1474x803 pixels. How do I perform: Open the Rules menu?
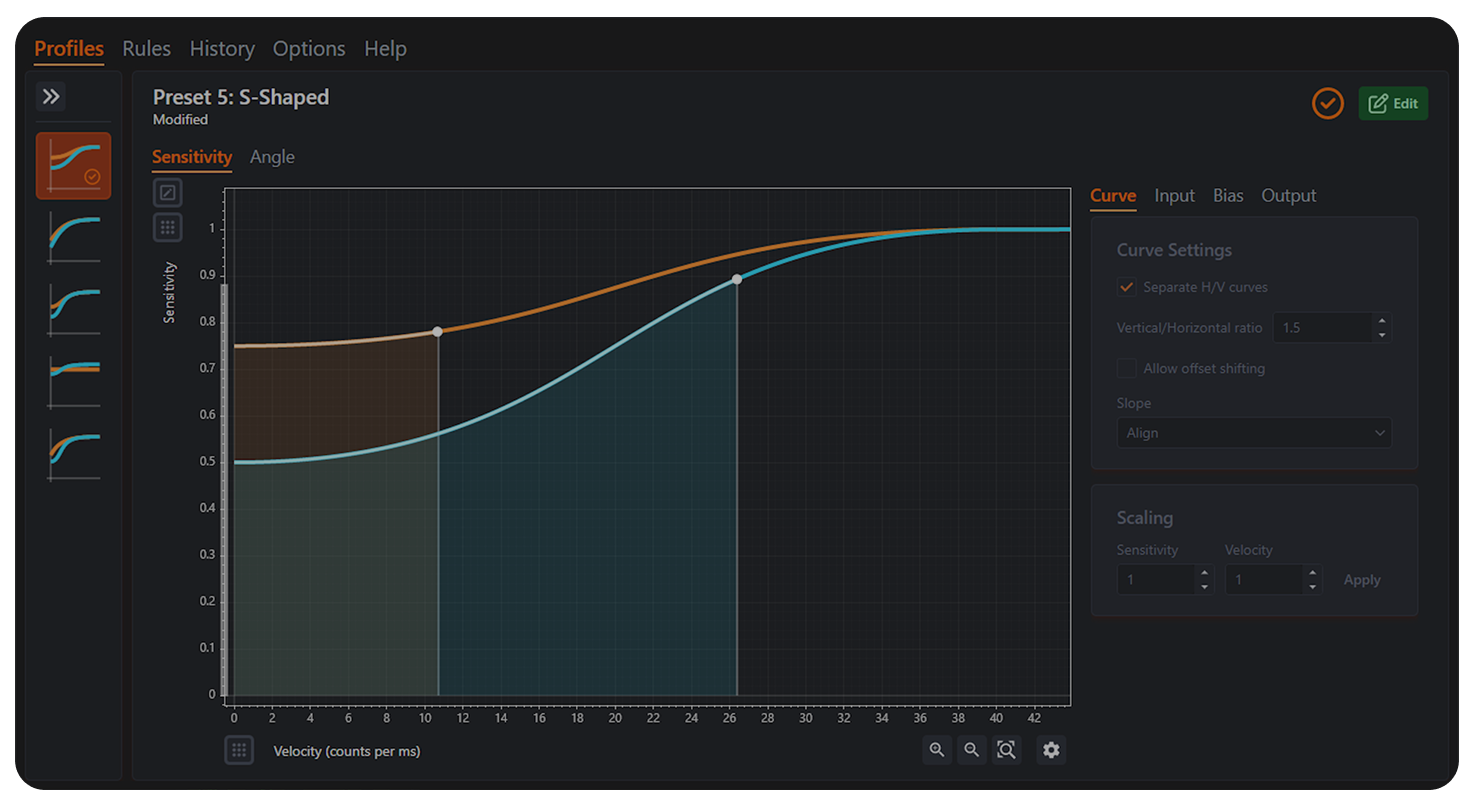(x=146, y=48)
